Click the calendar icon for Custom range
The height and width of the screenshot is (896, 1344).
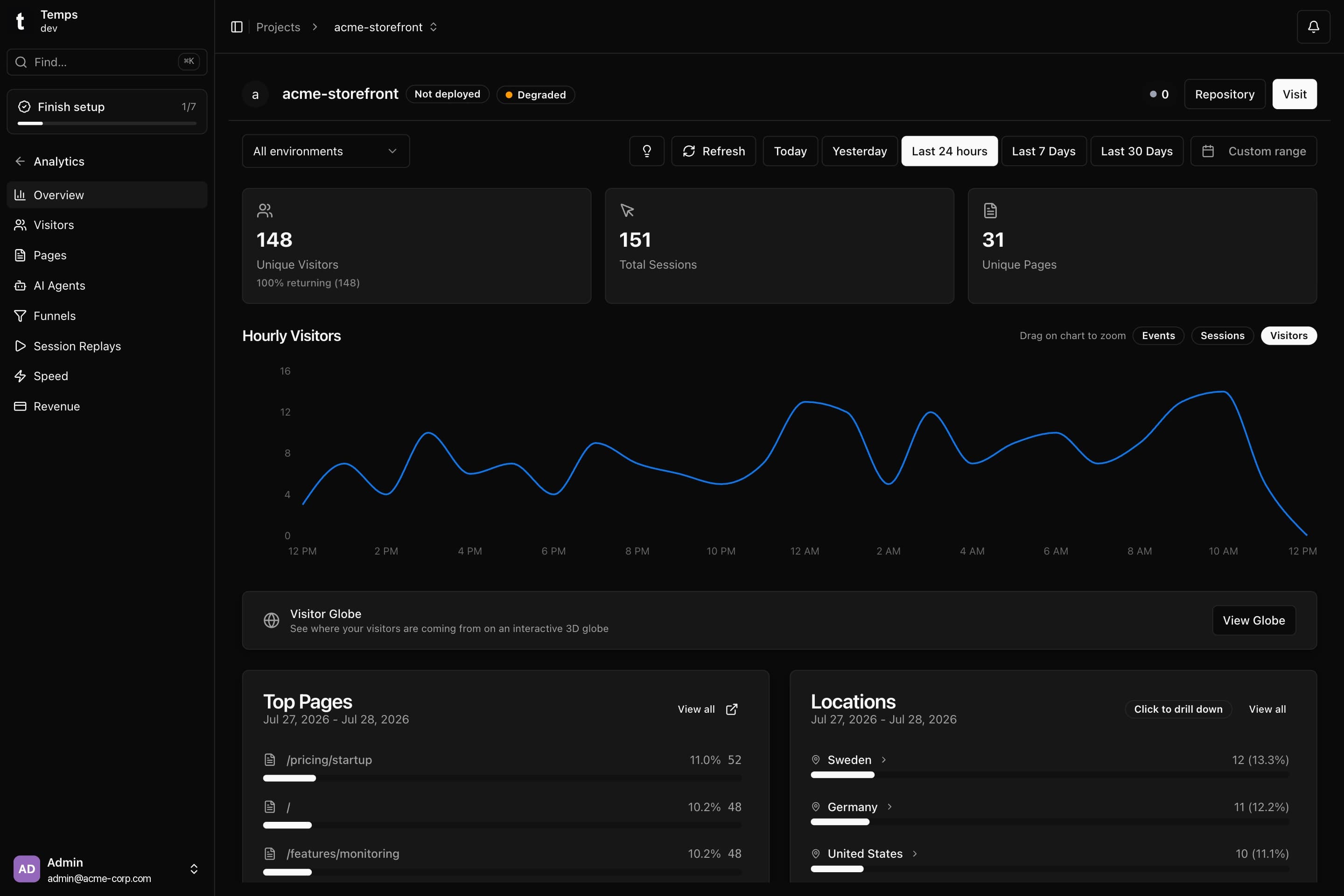click(1208, 151)
